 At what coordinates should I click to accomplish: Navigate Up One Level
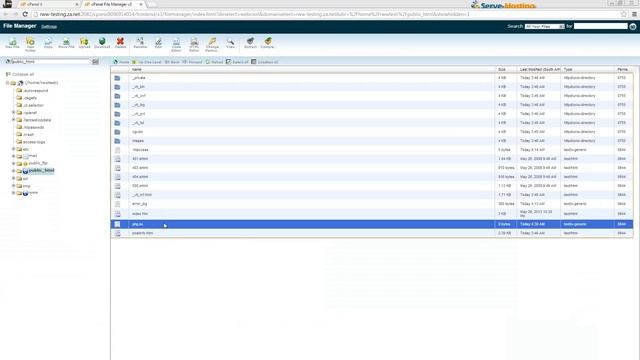click(147, 62)
